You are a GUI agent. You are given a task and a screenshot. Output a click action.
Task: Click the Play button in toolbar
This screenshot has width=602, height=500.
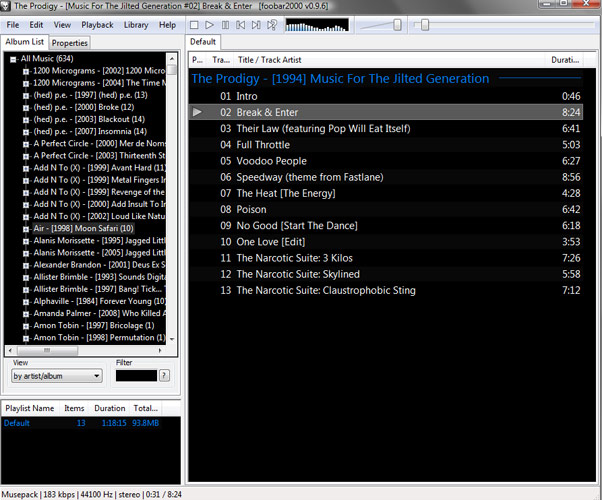pos(209,25)
